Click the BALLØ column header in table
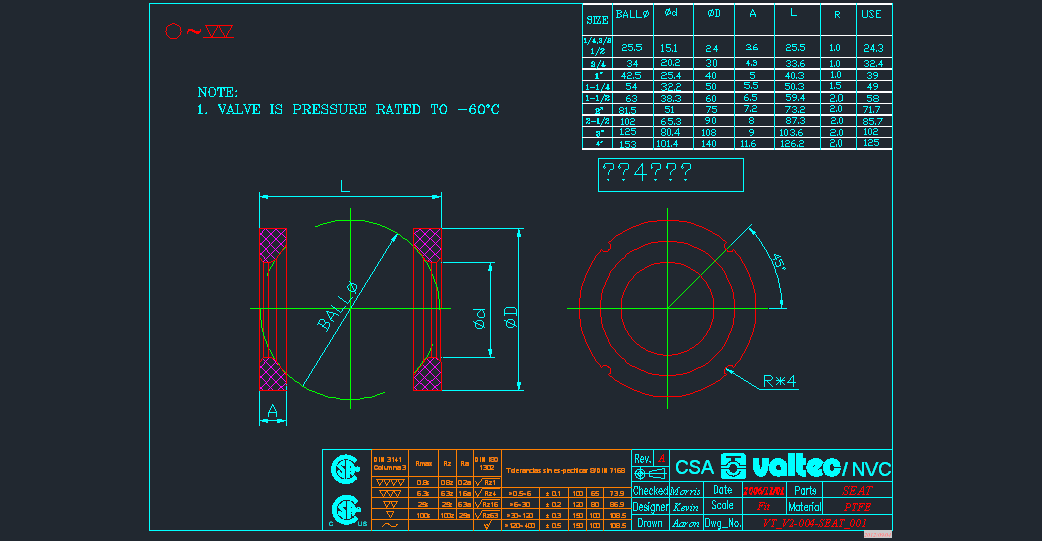The height and width of the screenshot is (541, 1042). pyautogui.click(x=632, y=15)
